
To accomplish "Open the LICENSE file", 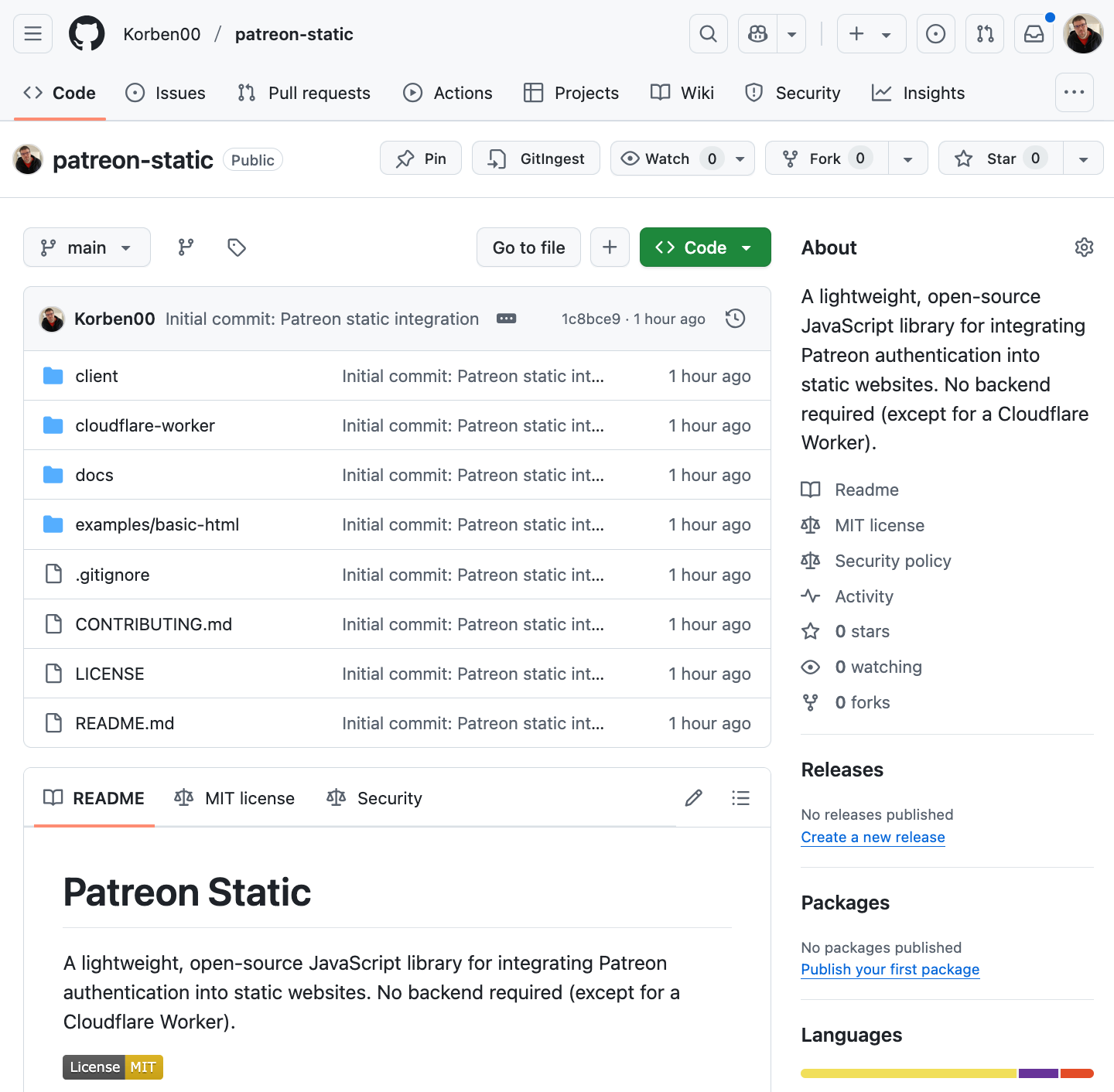I will pyautogui.click(x=110, y=674).
